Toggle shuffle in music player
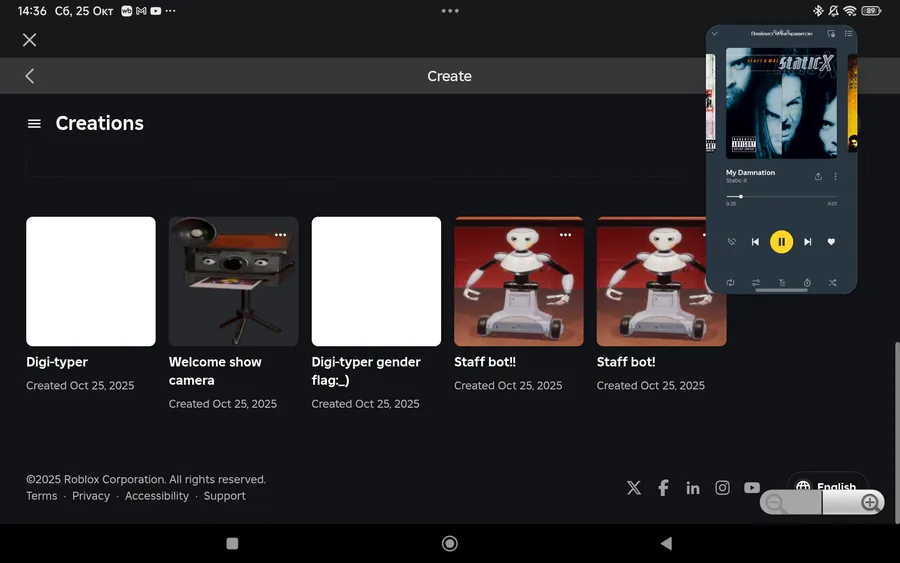 pyautogui.click(x=833, y=282)
